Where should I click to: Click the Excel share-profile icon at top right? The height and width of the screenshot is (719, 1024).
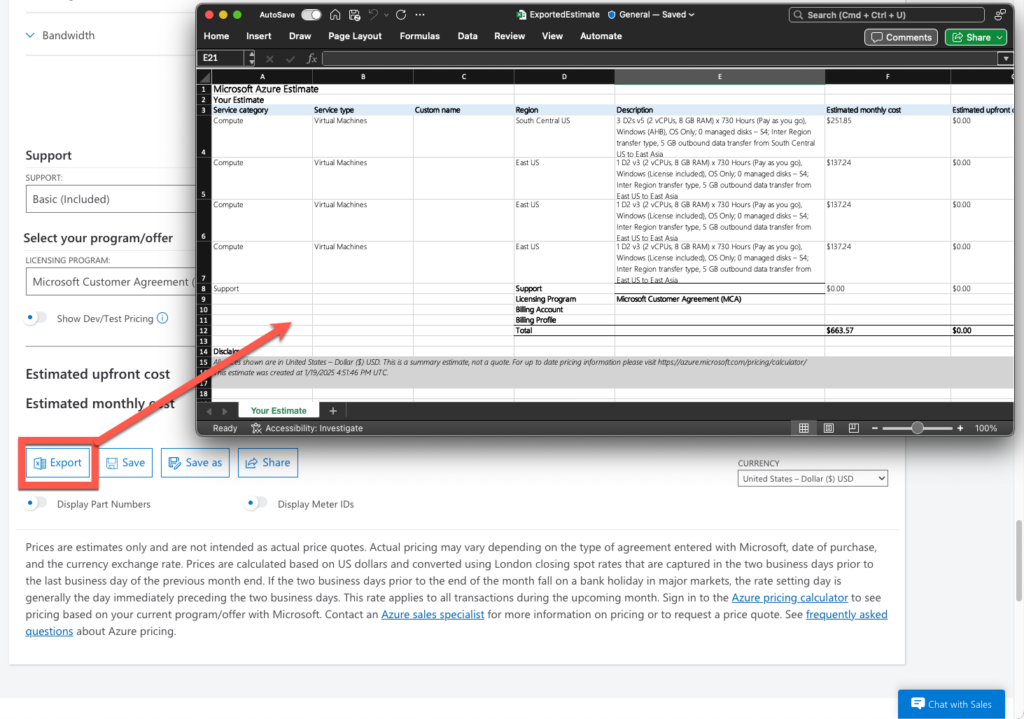tap(1000, 14)
